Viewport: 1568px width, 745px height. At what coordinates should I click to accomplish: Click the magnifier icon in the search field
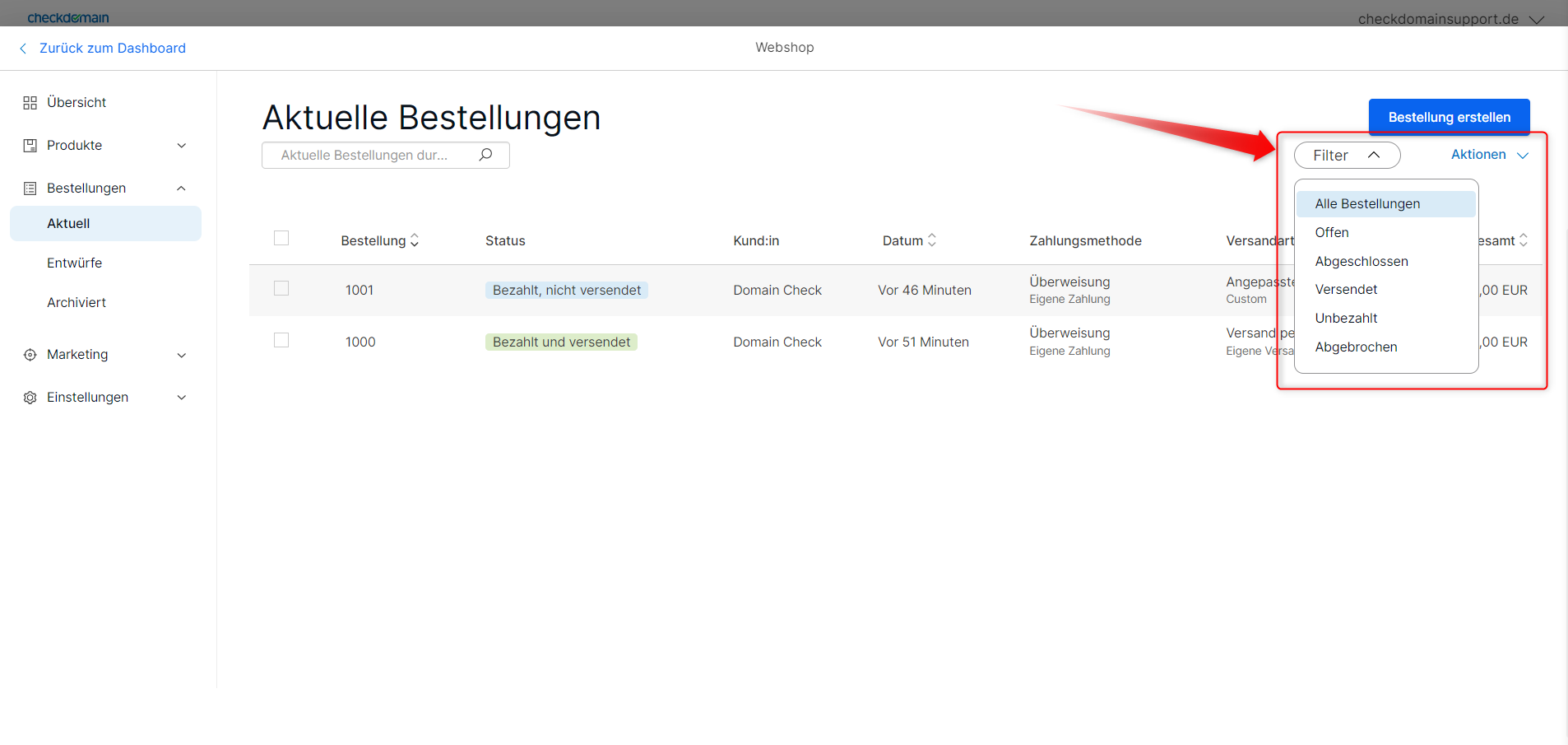485,155
